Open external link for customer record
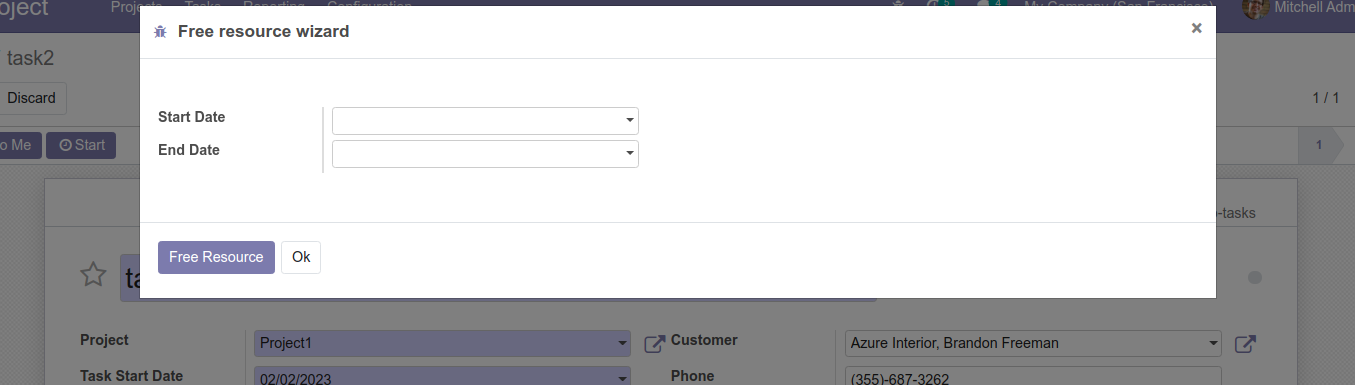This screenshot has height=385, width=1355. click(x=1245, y=344)
